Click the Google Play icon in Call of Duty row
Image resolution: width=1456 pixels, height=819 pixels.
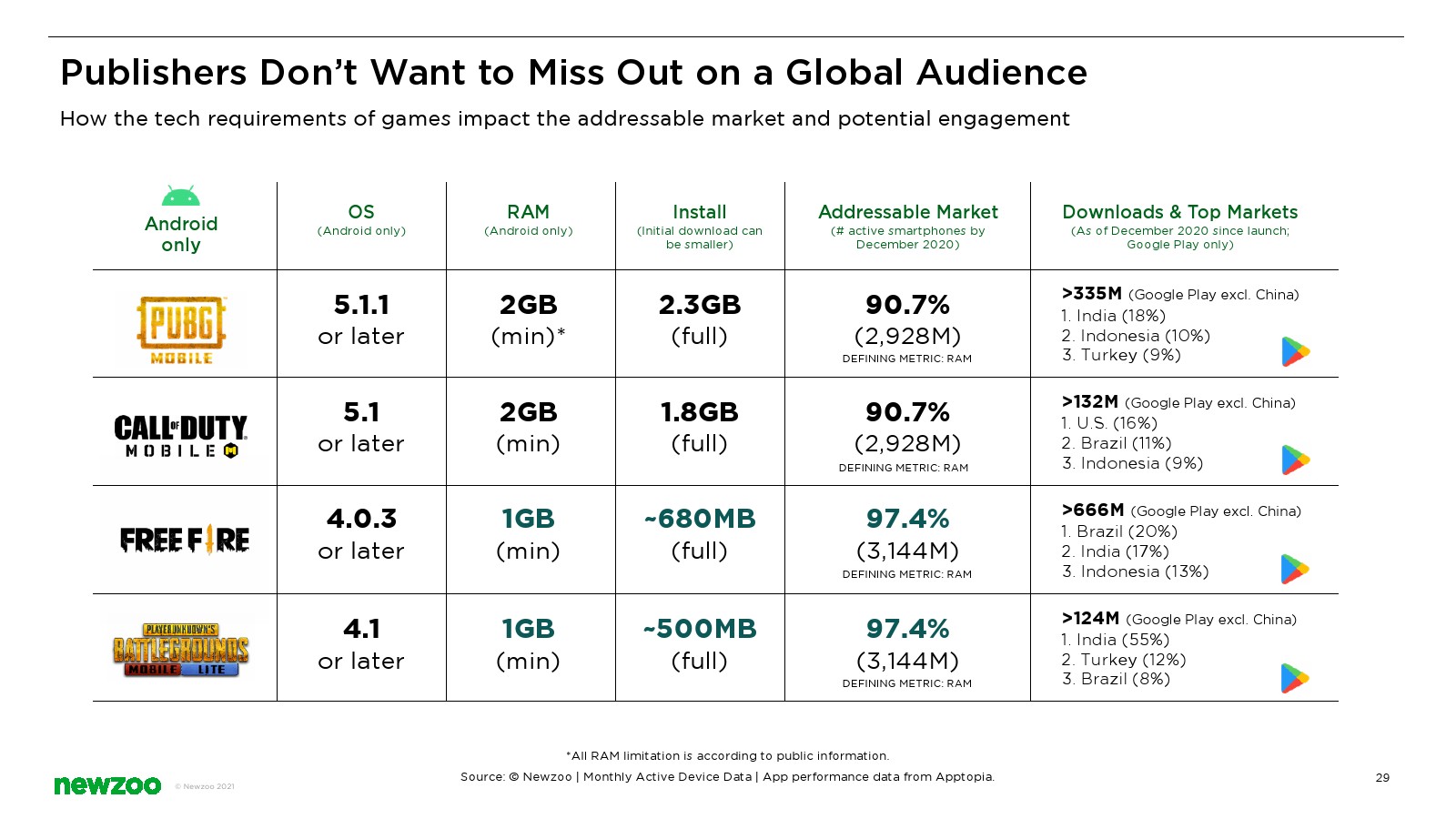tap(1295, 460)
